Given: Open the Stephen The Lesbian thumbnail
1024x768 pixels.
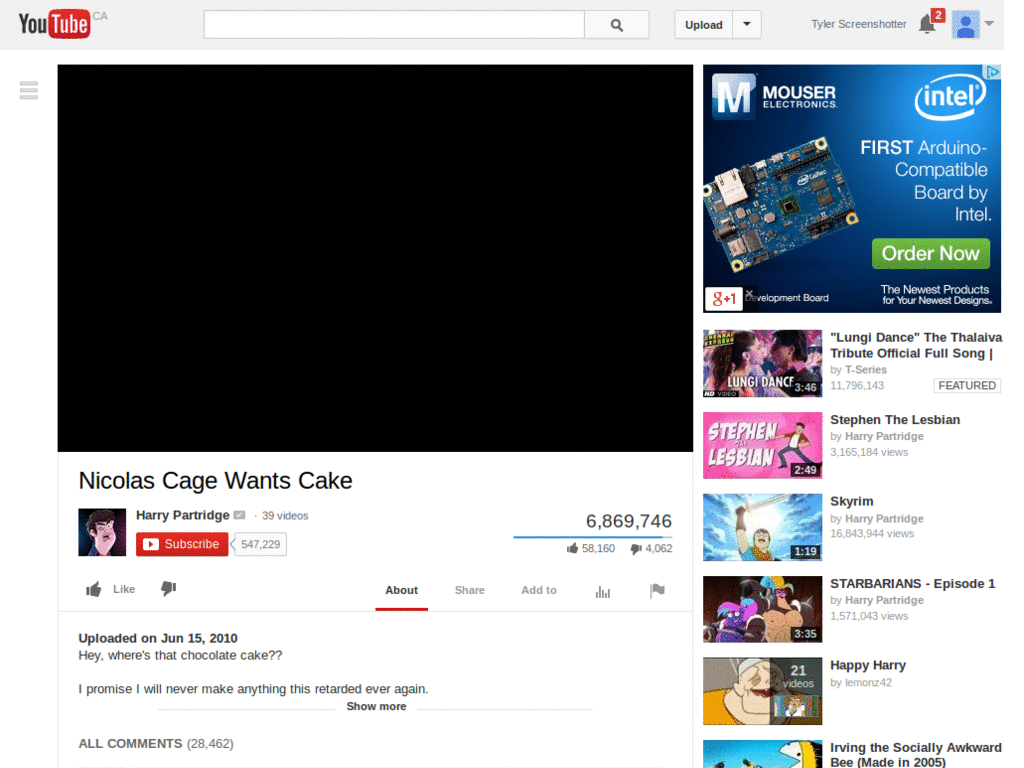Looking at the screenshot, I should [x=762, y=445].
